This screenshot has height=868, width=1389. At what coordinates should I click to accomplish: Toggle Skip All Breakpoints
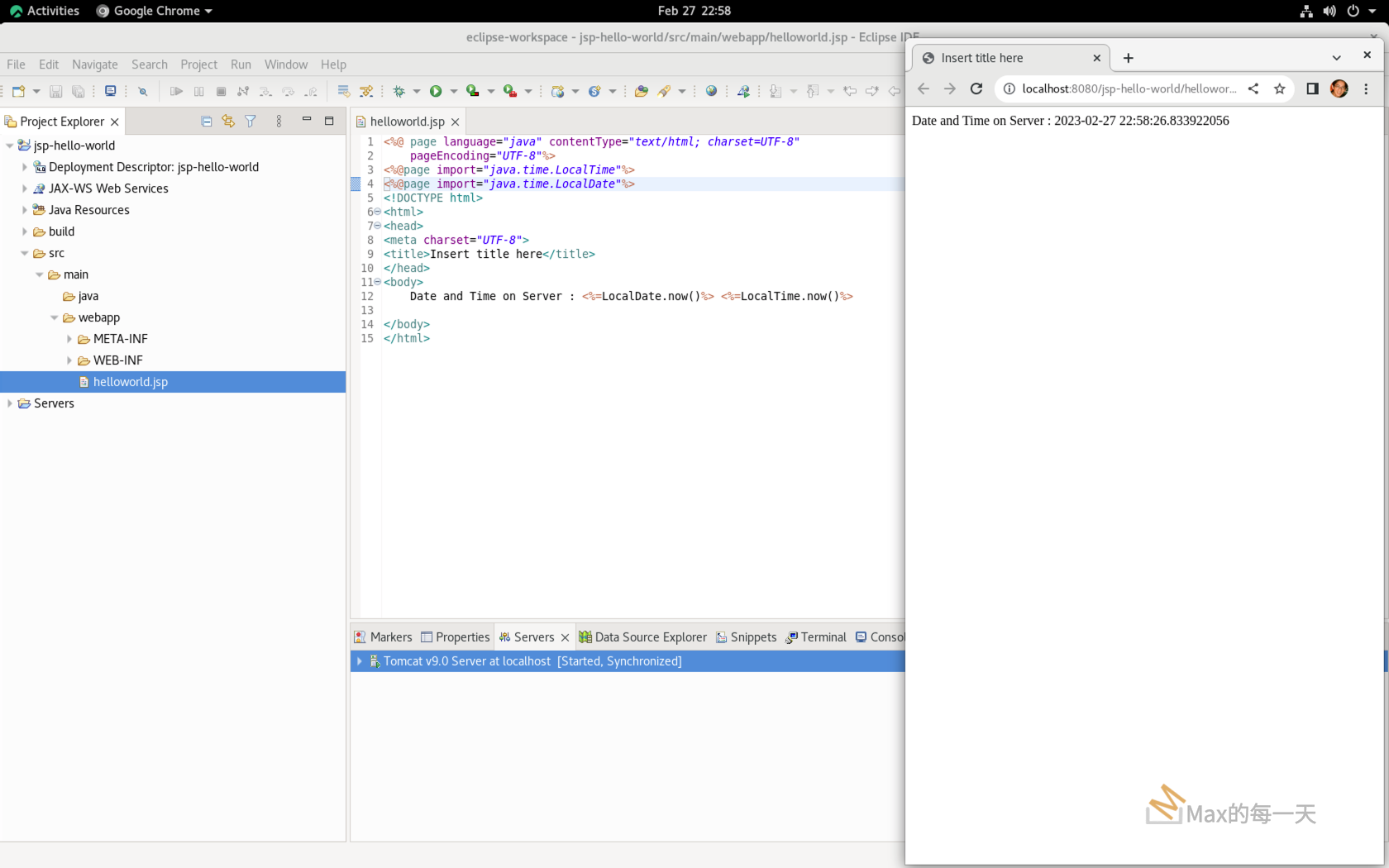coord(142,91)
